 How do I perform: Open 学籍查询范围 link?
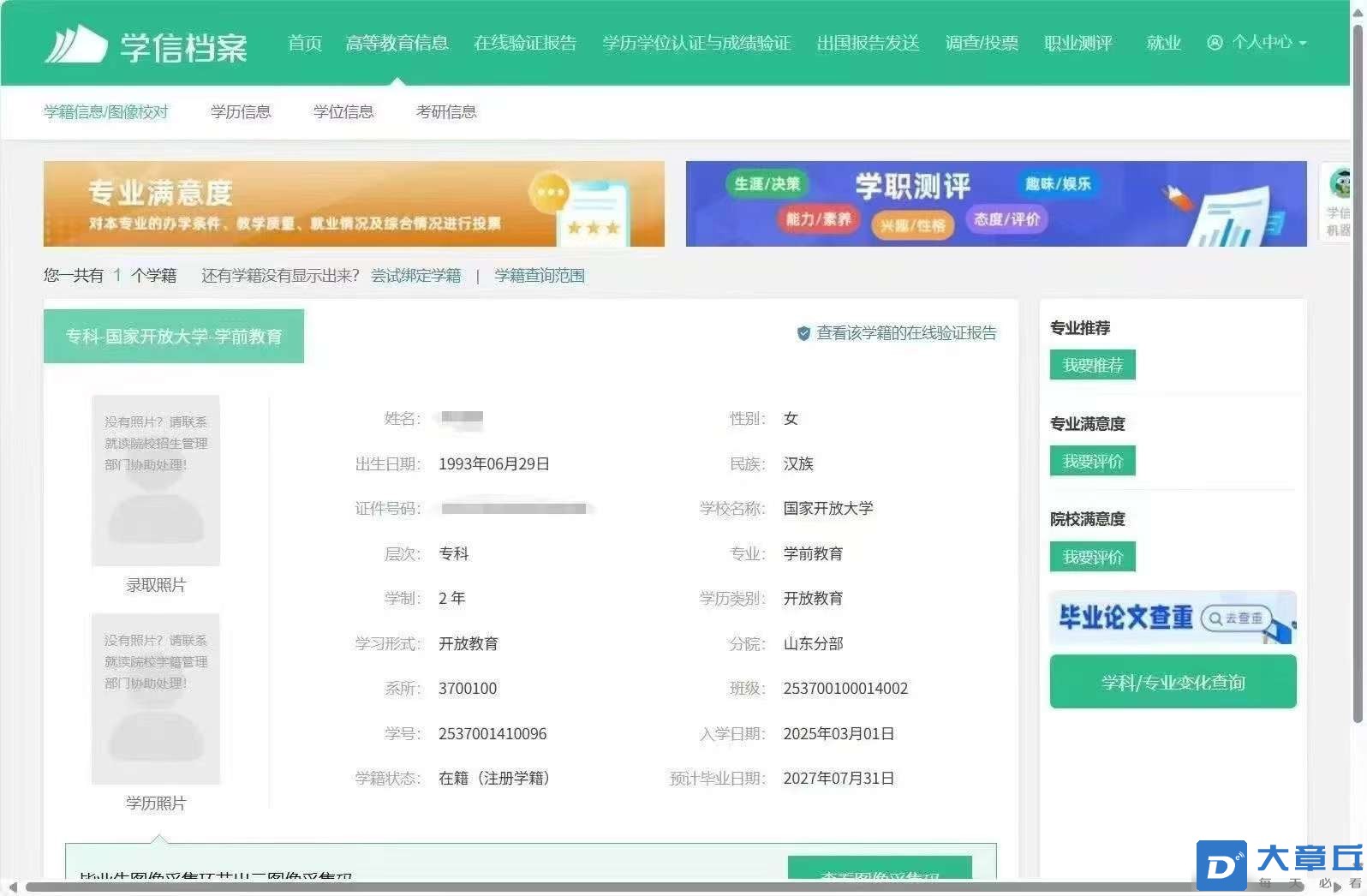[540, 275]
